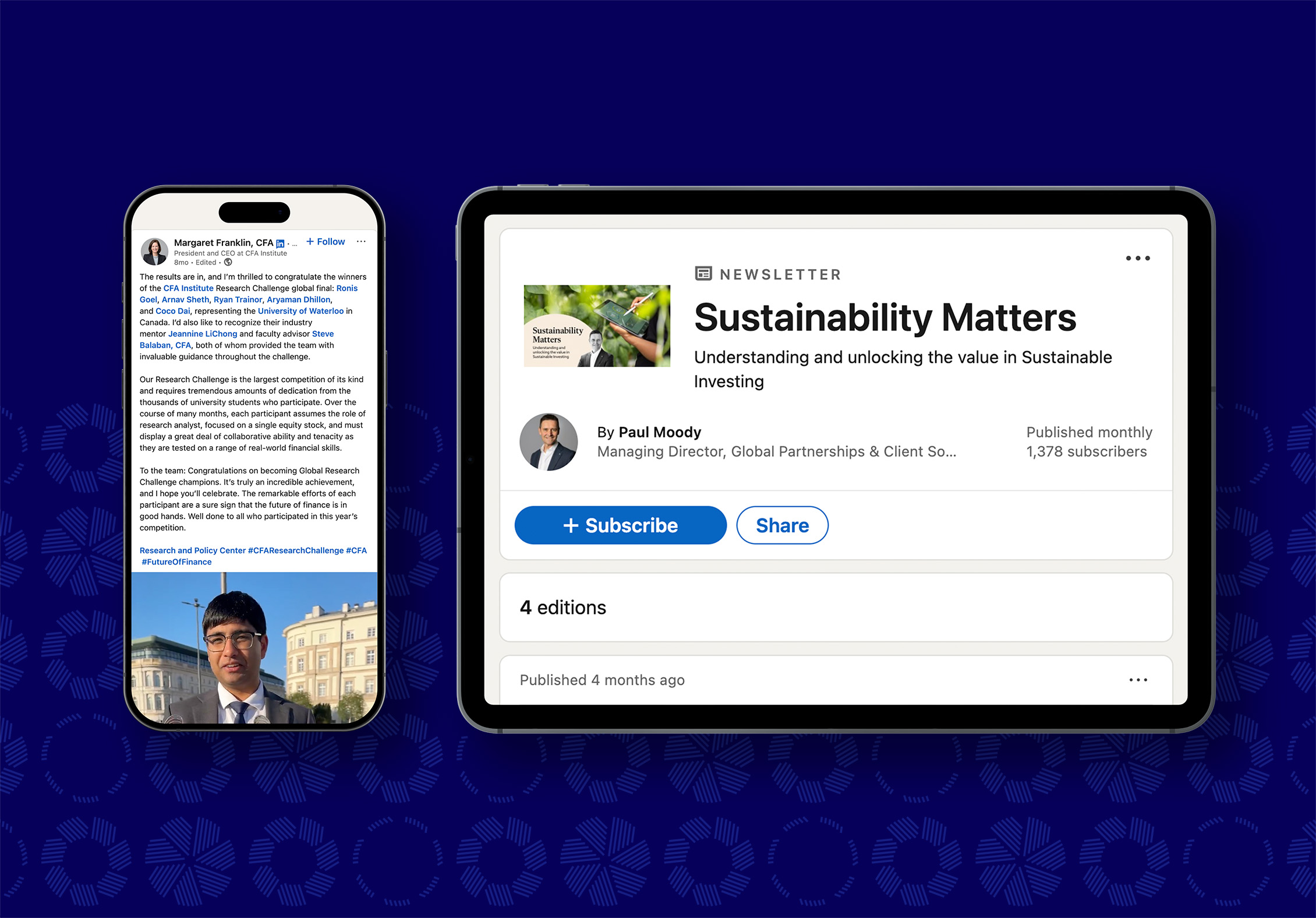Play the video at the bottom of the post
Screen dimensions: 1316x918
[x=254, y=648]
